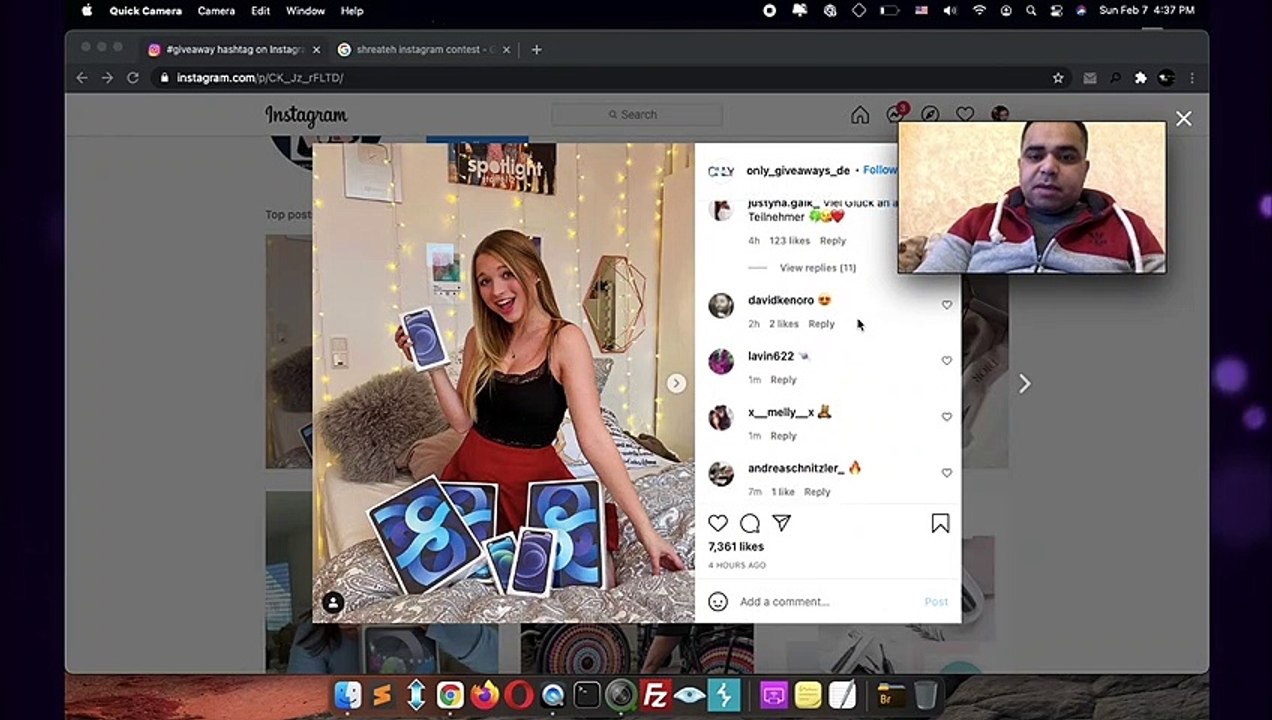
Task: Like davidkenoro's comment
Action: 946,304
